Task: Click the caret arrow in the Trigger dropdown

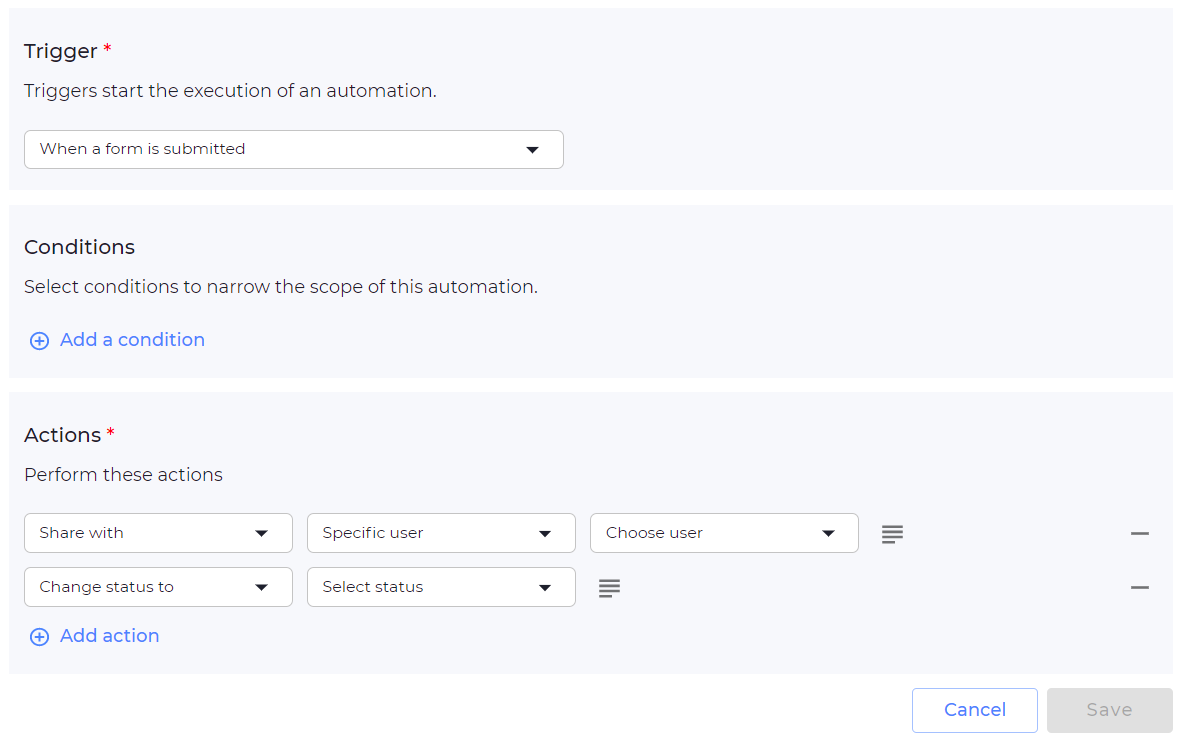Action: click(532, 150)
